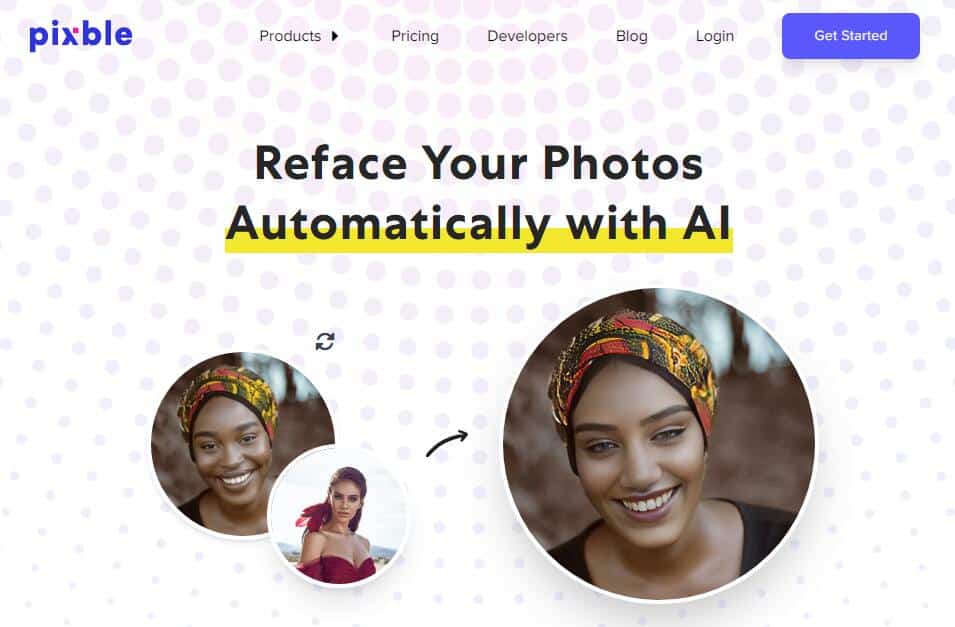Click the swap/refresh arrows icon

click(325, 341)
